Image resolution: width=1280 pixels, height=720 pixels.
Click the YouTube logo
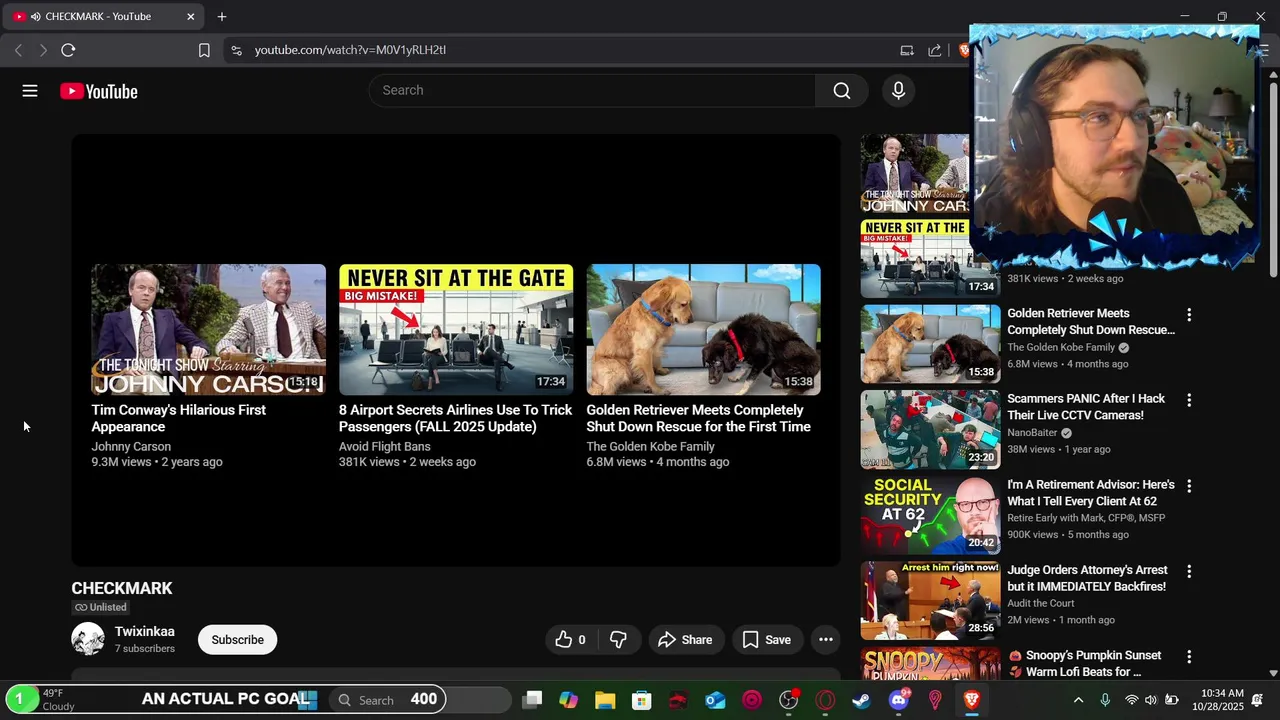click(x=98, y=91)
